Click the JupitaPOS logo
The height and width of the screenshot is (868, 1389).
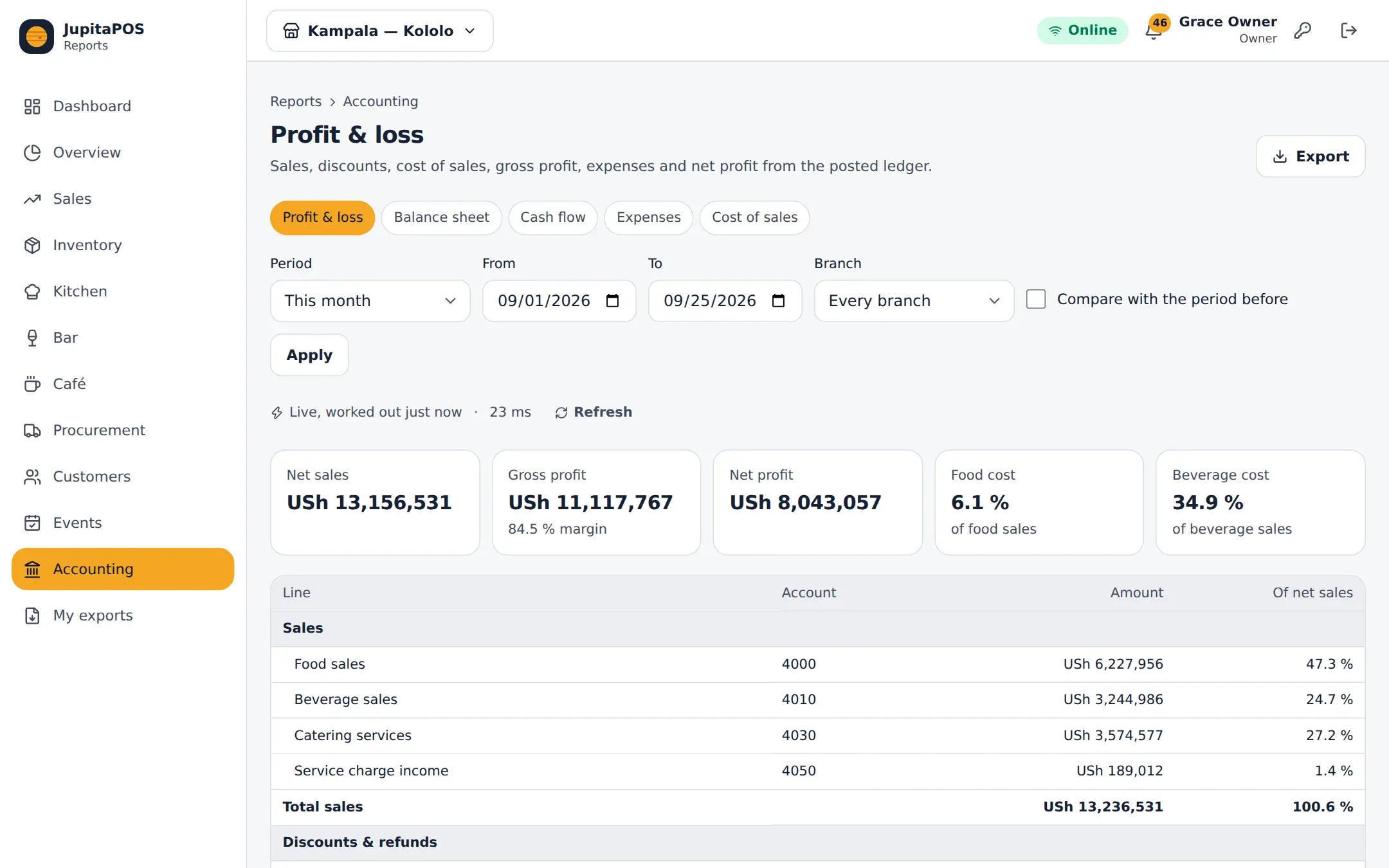(37, 37)
